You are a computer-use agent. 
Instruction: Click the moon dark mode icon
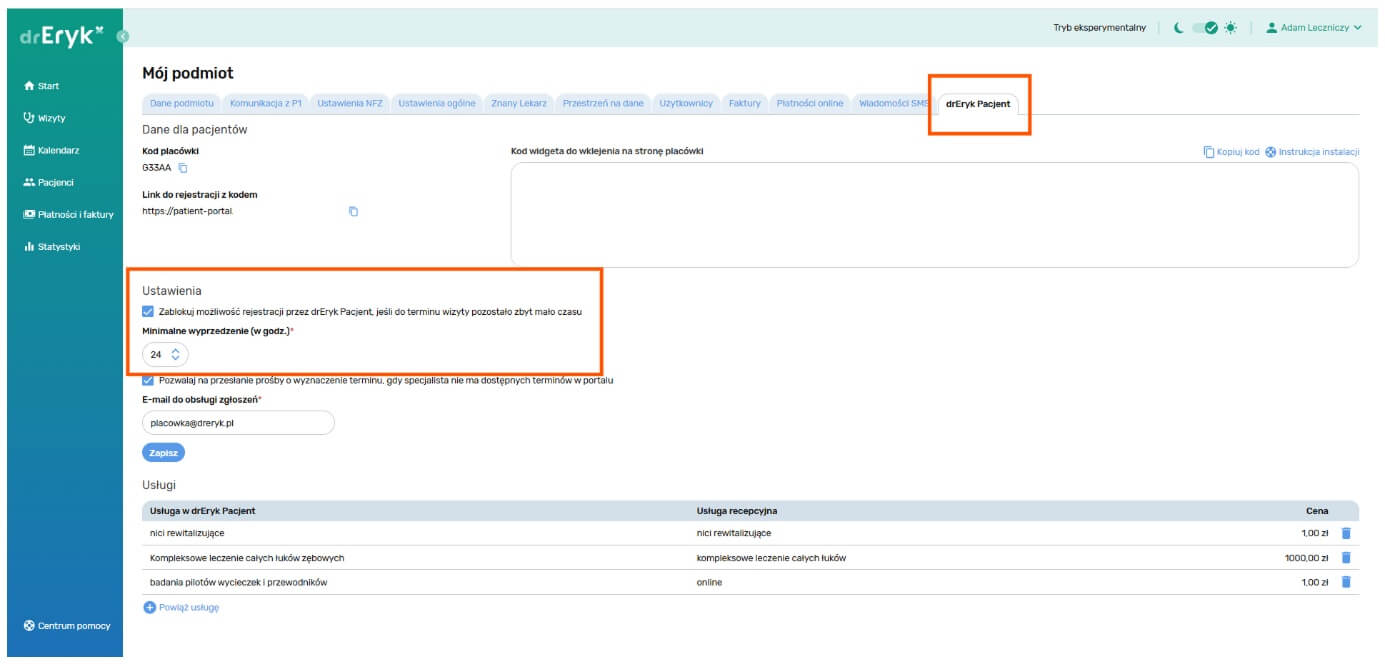pyautogui.click(x=1179, y=28)
